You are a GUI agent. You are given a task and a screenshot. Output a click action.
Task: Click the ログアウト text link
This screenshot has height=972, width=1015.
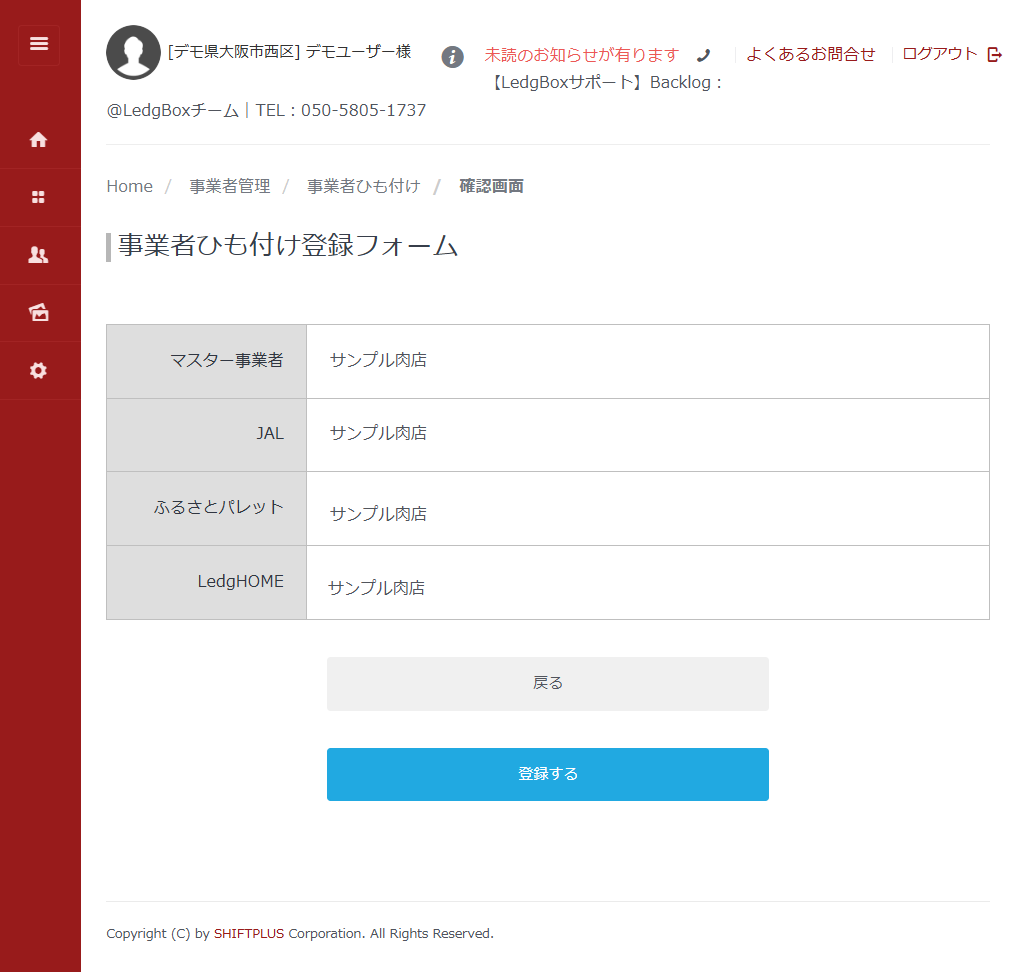(939, 54)
